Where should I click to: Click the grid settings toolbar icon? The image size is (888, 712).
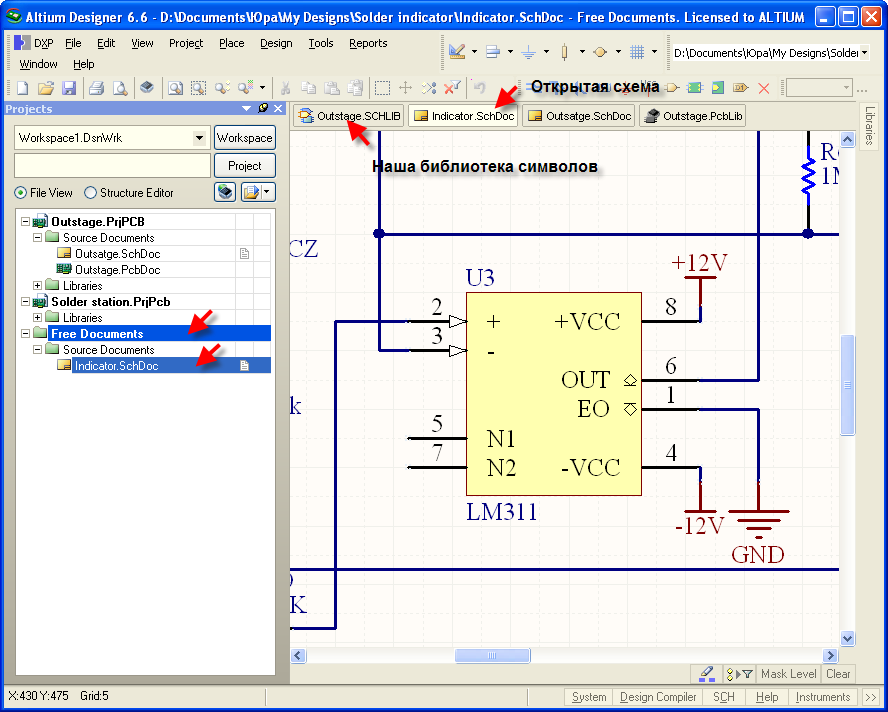click(637, 52)
